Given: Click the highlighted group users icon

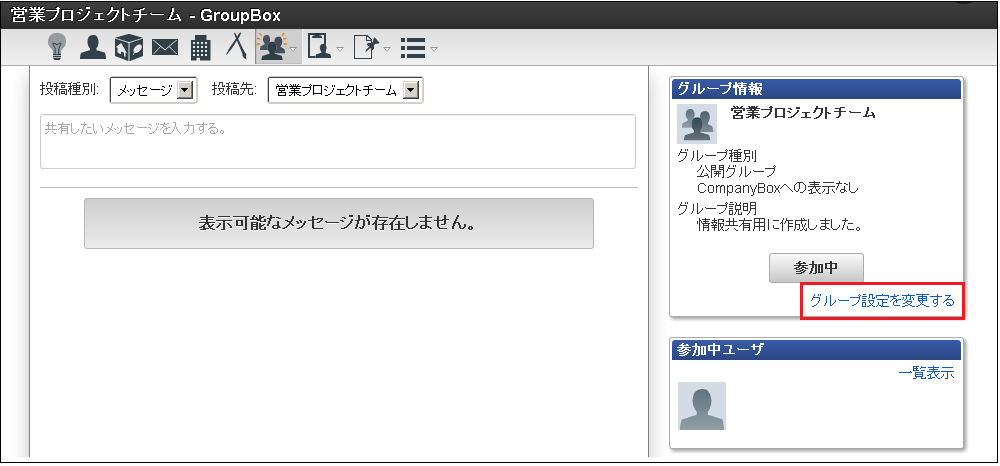Looking at the screenshot, I should coord(273,47).
